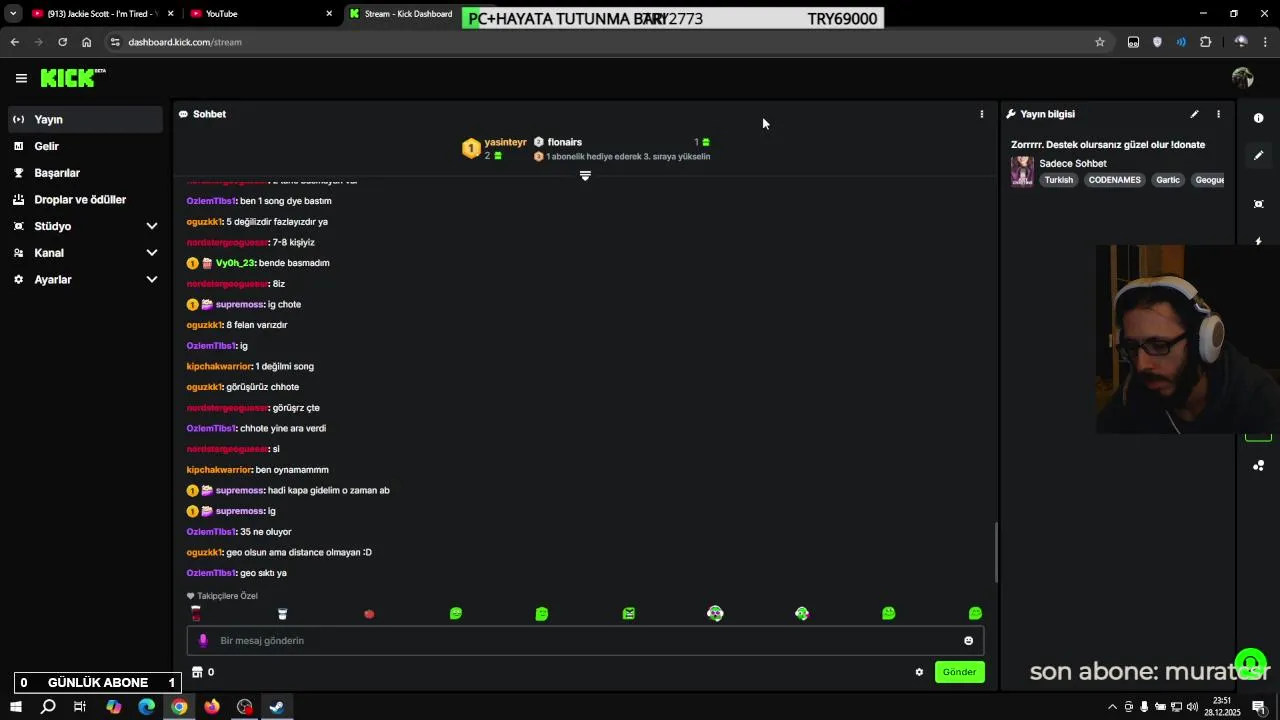Image resolution: width=1280 pixels, height=720 pixels.
Task: Focus the 'Bir mesaj gönderin' message field
Action: pos(585,641)
